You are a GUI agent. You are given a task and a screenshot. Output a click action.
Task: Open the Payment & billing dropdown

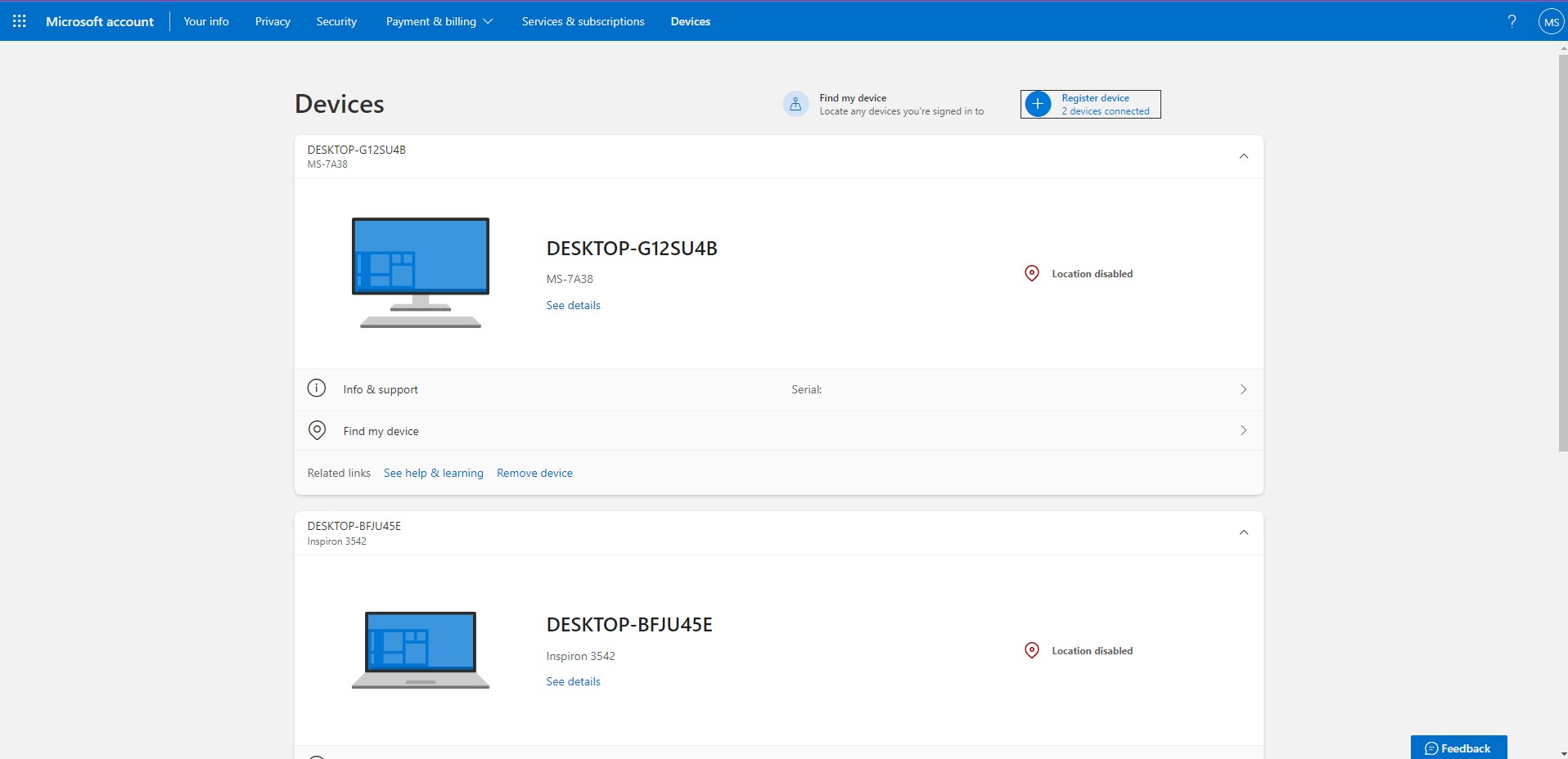tap(439, 21)
